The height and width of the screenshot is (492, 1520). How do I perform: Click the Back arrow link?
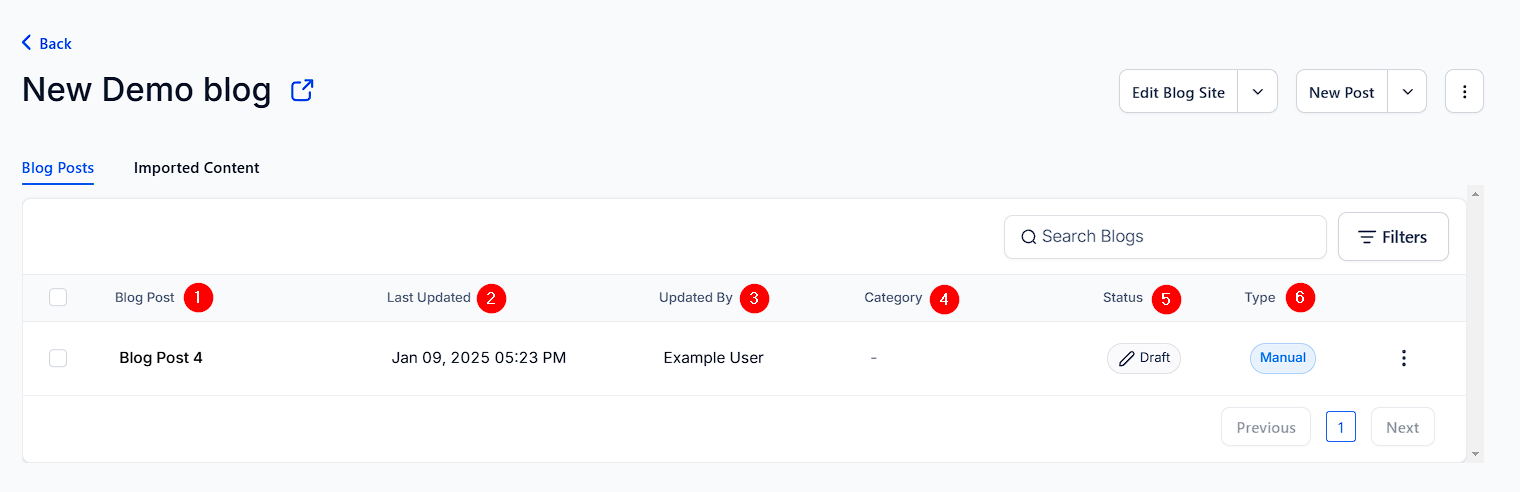click(47, 43)
